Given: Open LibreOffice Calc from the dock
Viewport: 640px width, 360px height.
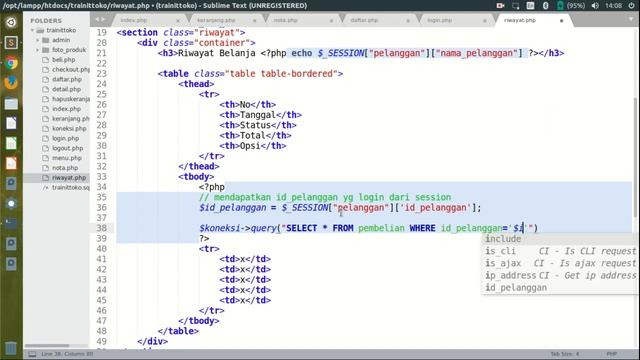Looking at the screenshot, I should [x=11, y=143].
